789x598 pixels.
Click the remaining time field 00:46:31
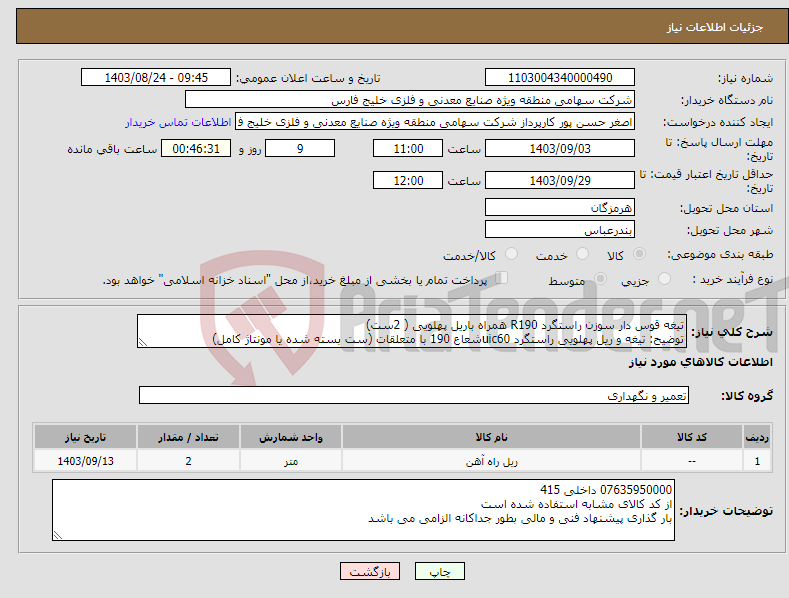196,148
